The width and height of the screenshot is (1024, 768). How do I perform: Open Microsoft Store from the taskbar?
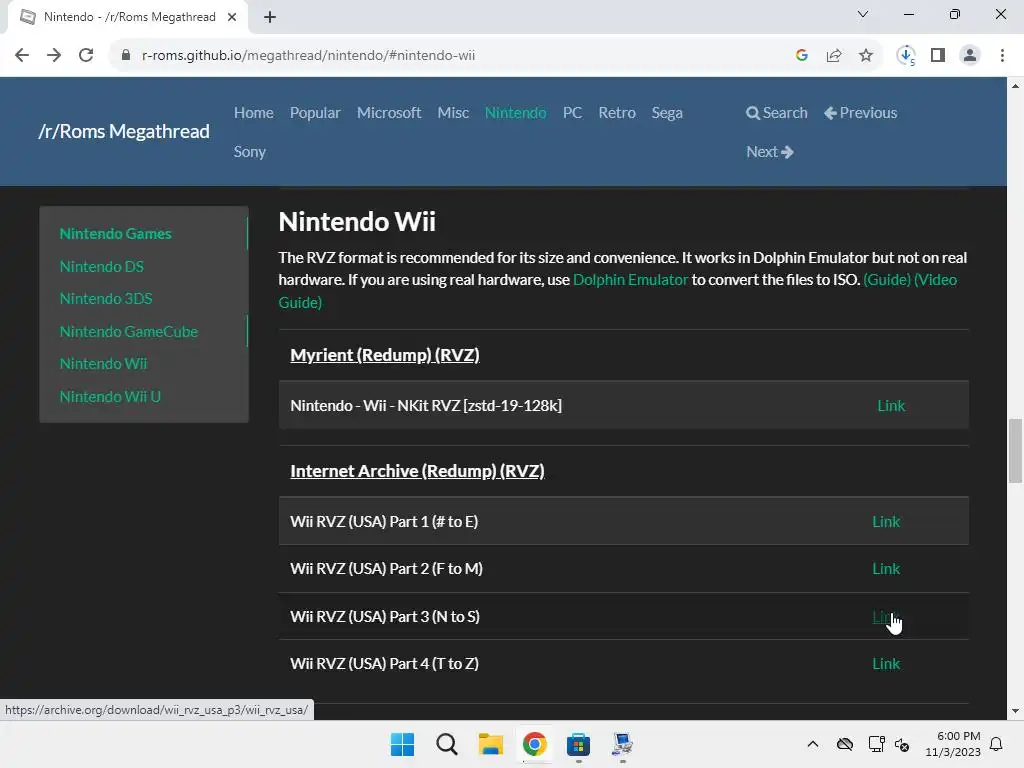(x=578, y=744)
